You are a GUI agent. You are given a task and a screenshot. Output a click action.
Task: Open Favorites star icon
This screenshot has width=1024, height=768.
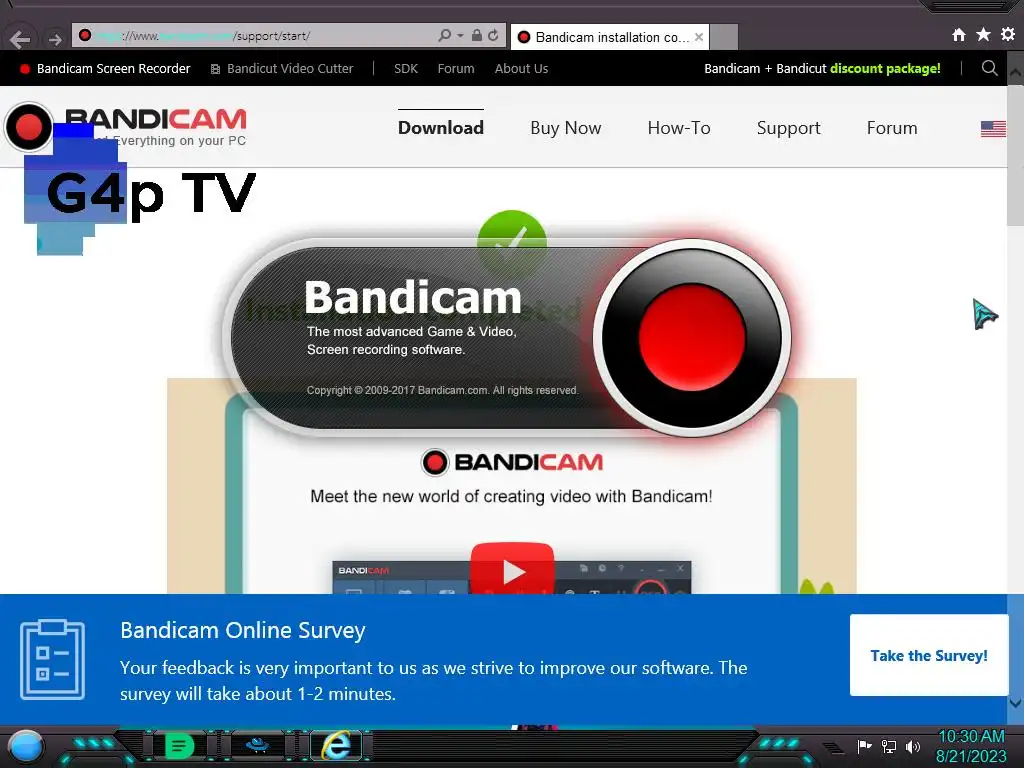pos(983,34)
